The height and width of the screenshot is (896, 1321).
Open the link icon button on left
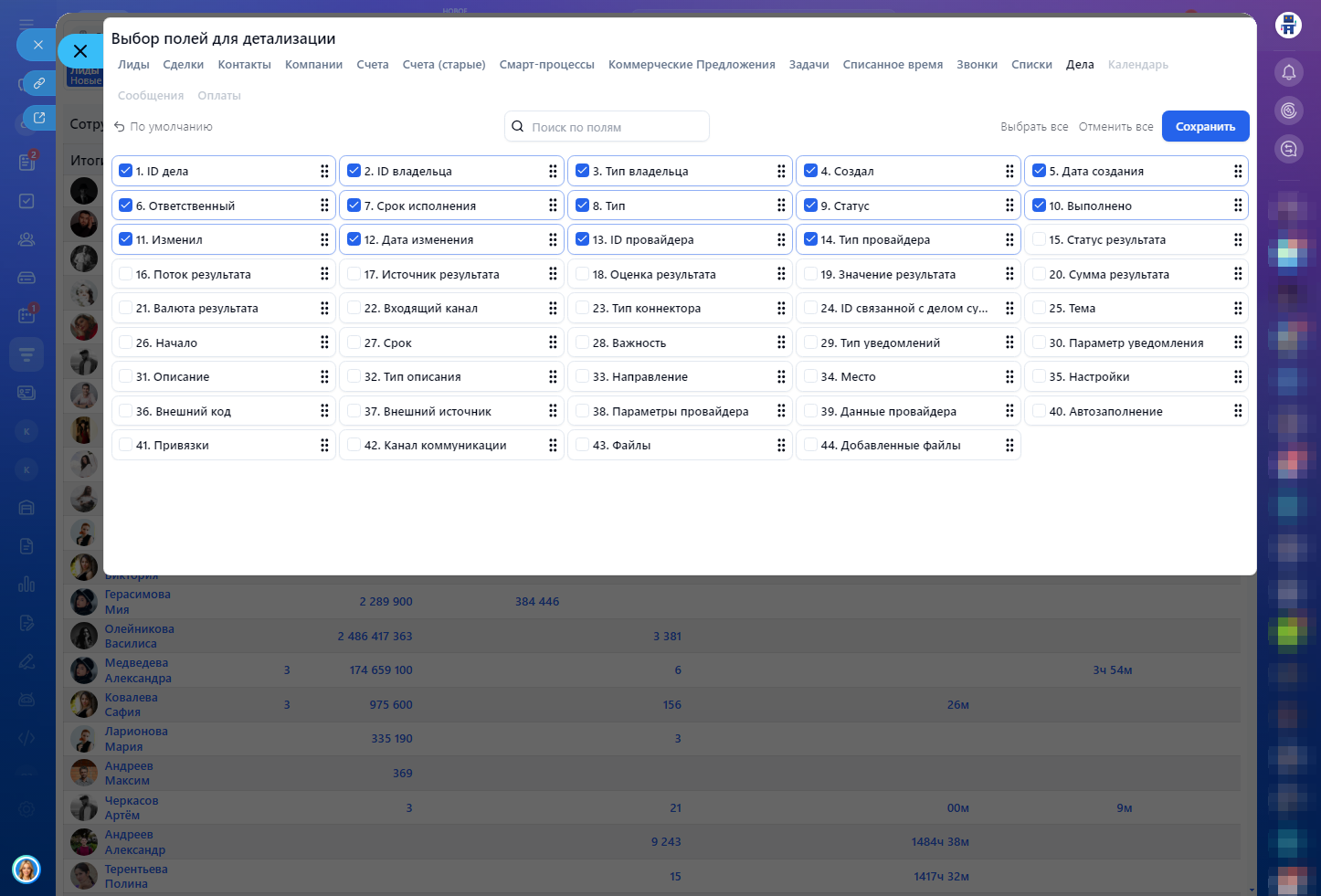click(x=39, y=83)
